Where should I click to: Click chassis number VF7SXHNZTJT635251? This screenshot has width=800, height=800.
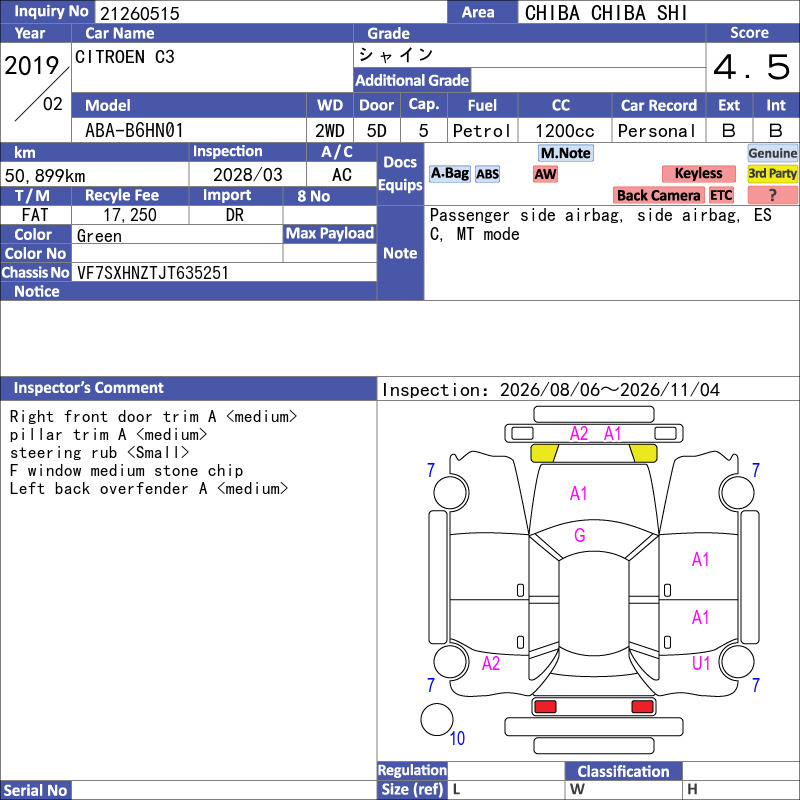point(153,273)
